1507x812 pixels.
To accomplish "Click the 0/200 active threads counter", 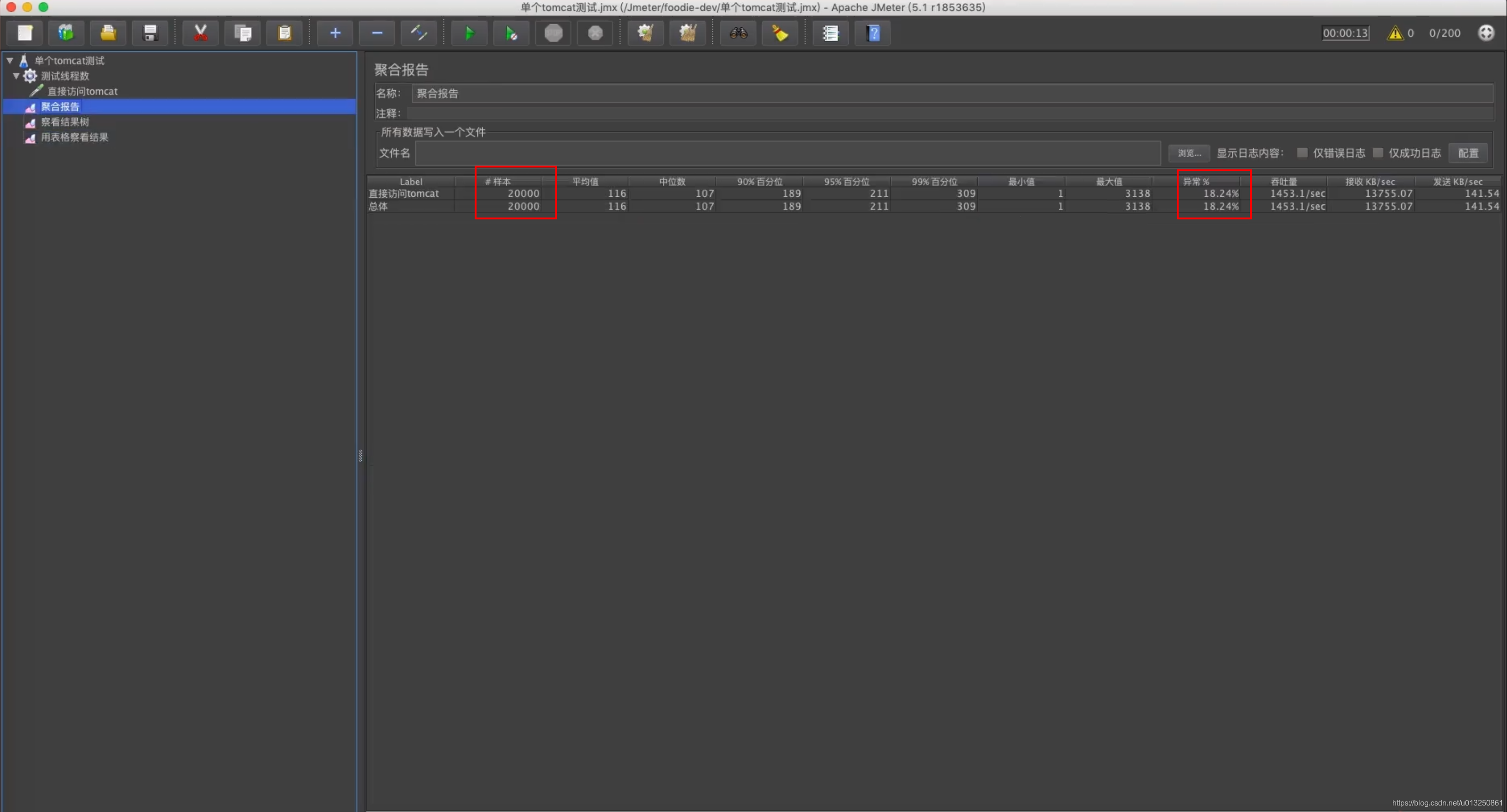I will [1444, 33].
